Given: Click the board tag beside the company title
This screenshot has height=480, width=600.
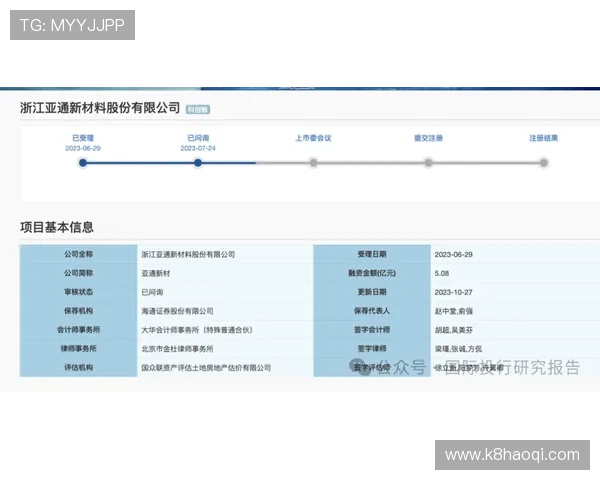Looking at the screenshot, I should (x=198, y=109).
